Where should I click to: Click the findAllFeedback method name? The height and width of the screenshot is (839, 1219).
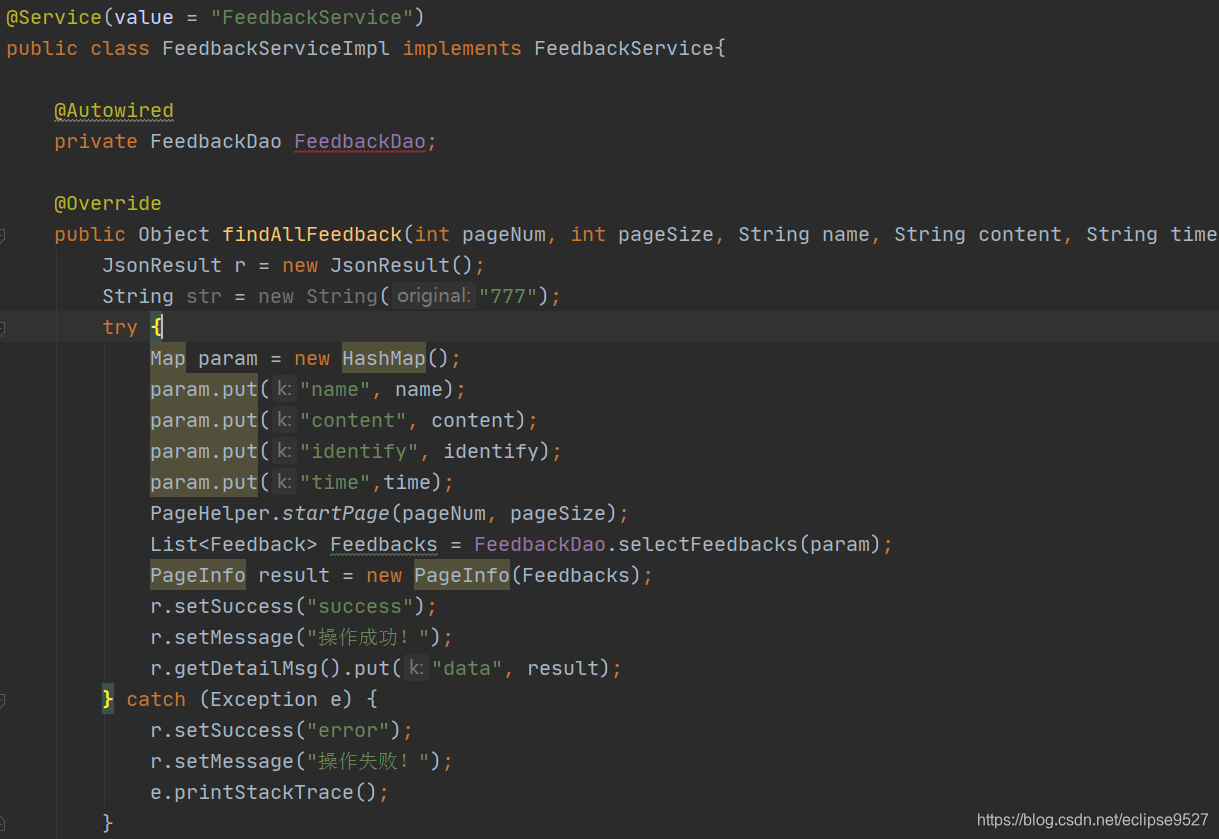pos(312,234)
